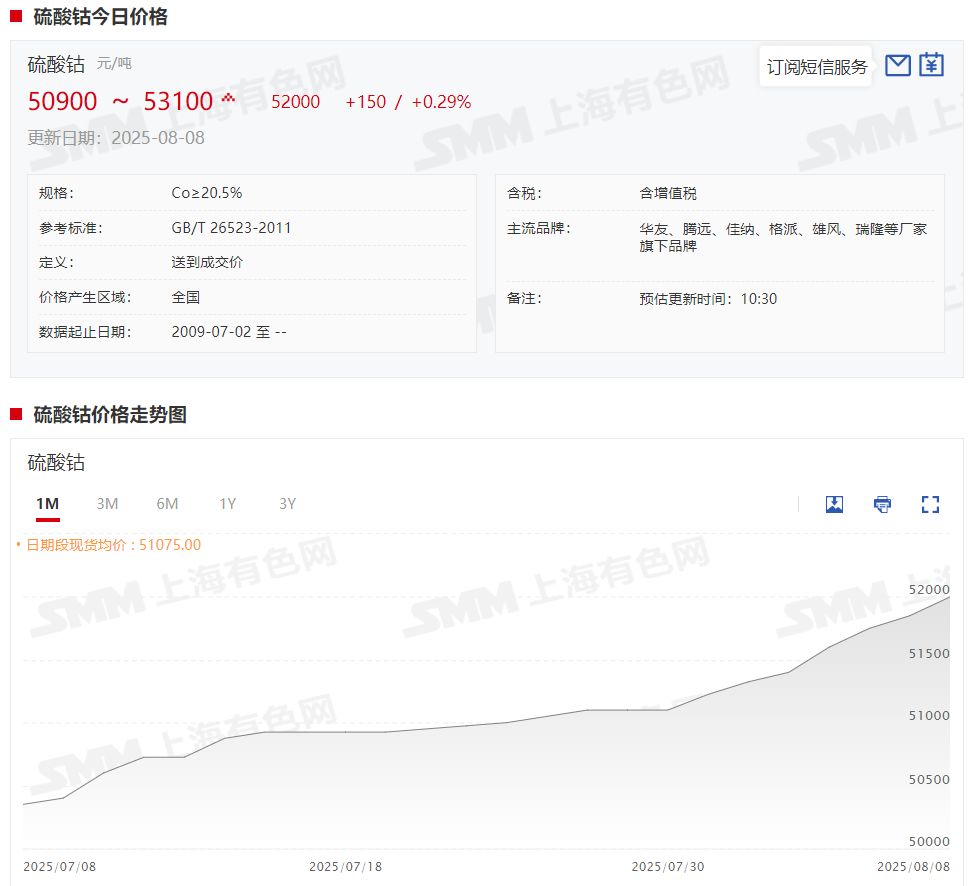The height and width of the screenshot is (886, 971).
Task: Show the 6M price trend
Action: click(x=167, y=503)
